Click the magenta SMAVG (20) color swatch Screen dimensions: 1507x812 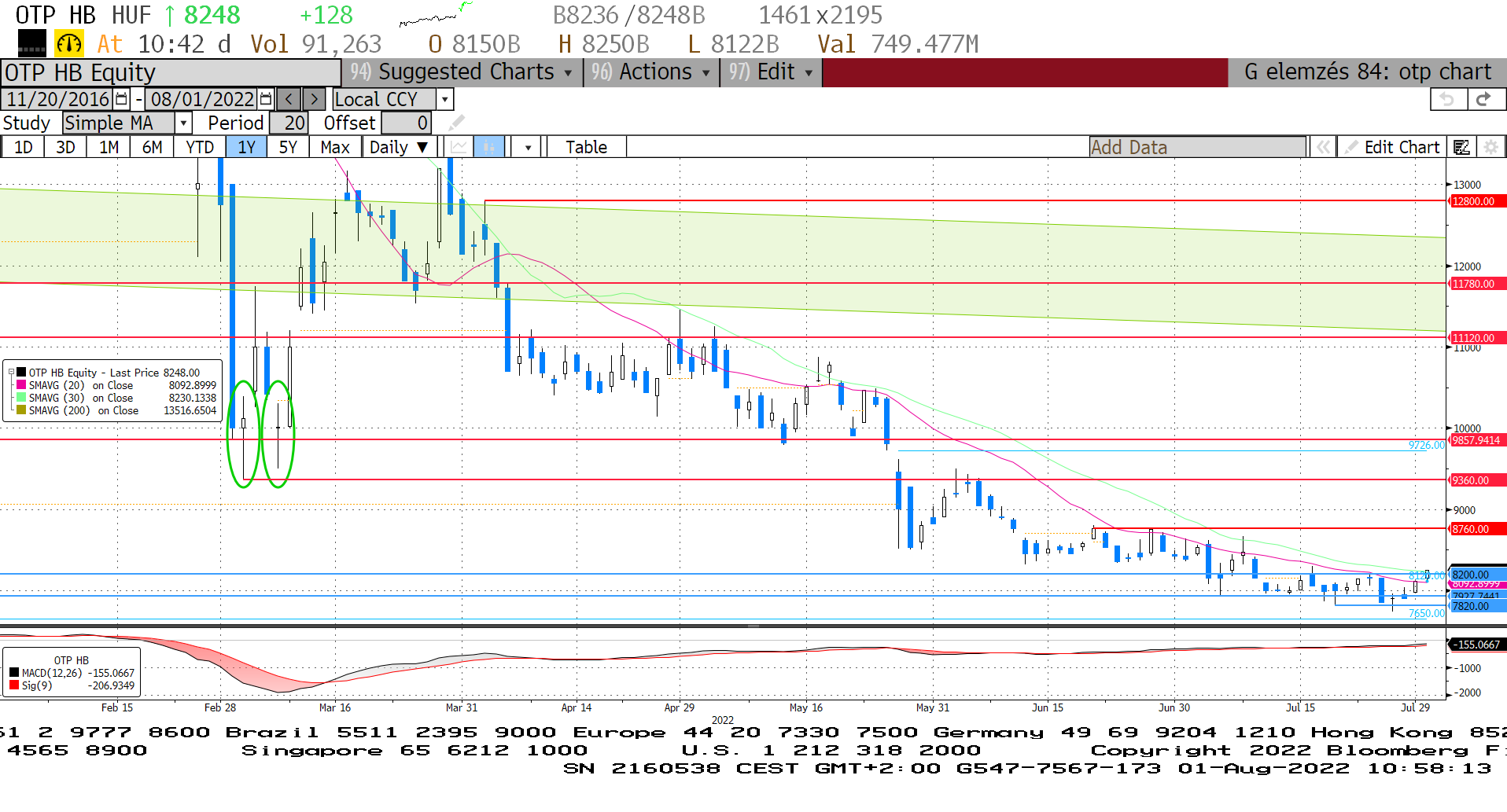tap(21, 385)
